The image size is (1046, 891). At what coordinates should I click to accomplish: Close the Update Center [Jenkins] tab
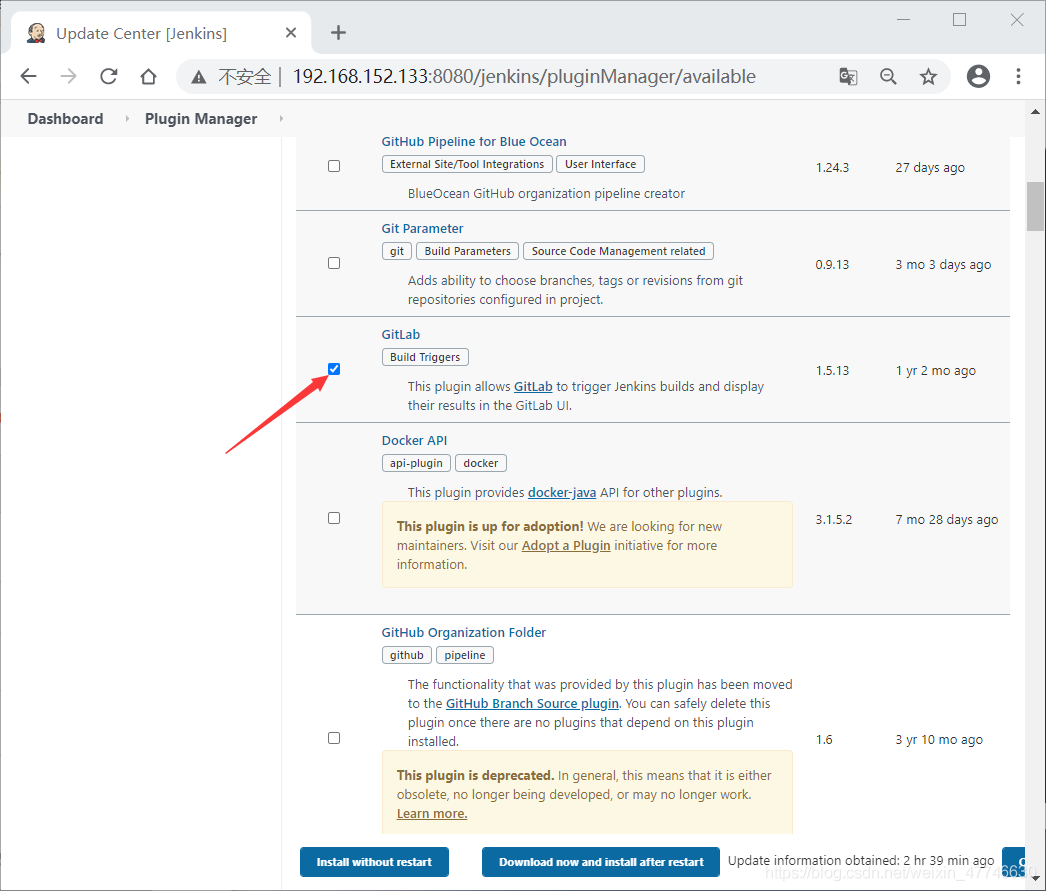(x=291, y=33)
